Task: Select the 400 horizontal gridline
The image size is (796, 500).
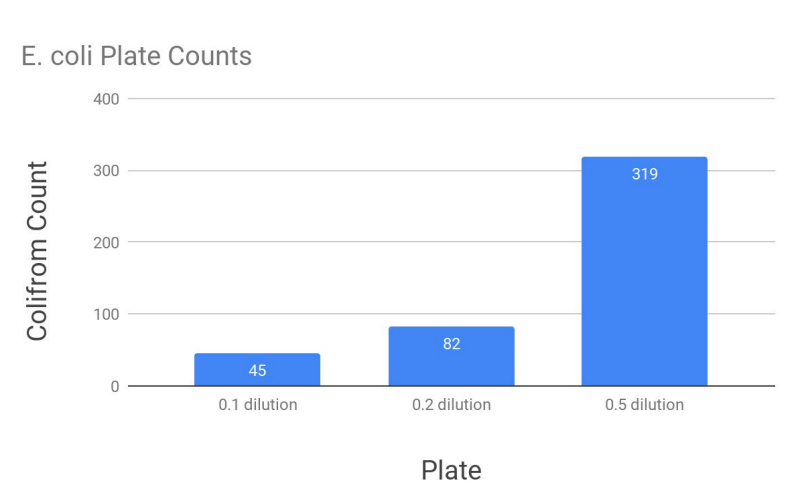Action: click(x=451, y=98)
